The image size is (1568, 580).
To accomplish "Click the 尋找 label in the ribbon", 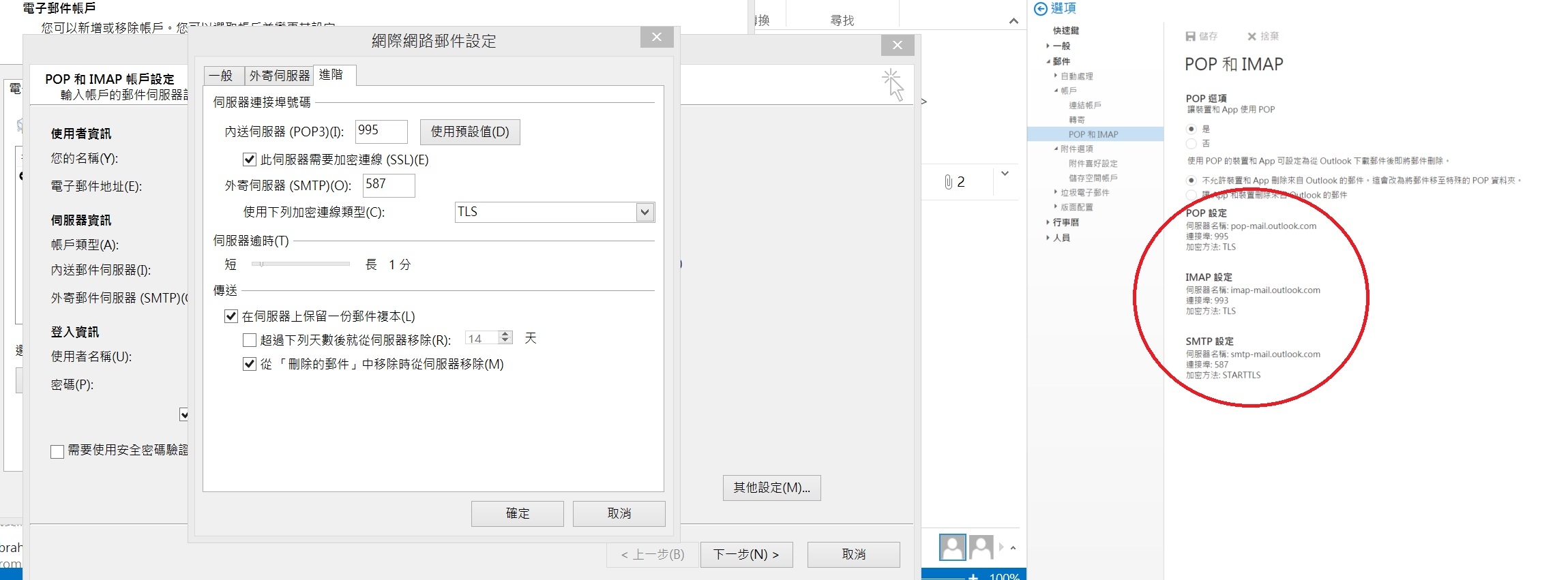I will point(842,20).
